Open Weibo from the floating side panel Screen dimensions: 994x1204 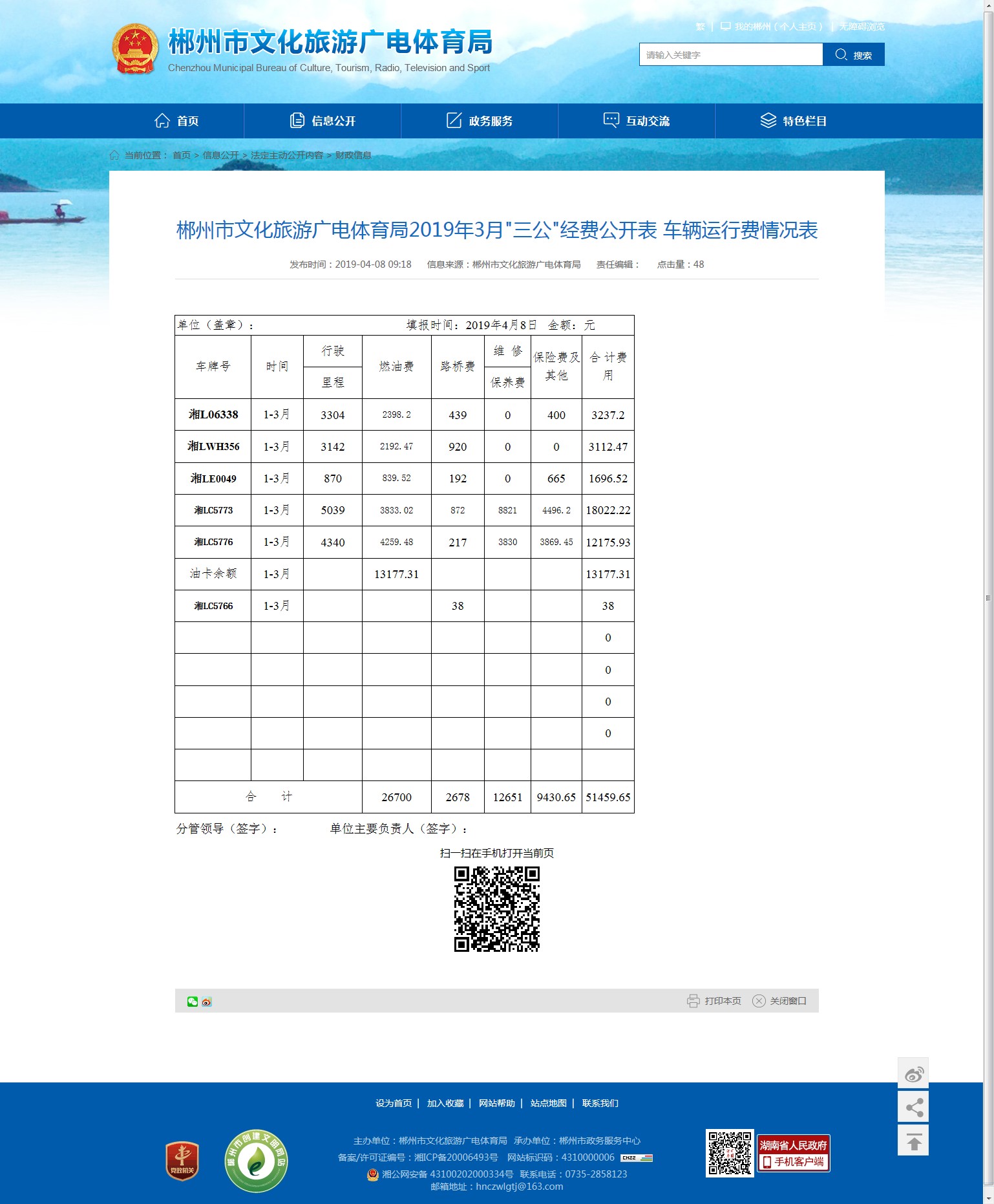point(913,1073)
